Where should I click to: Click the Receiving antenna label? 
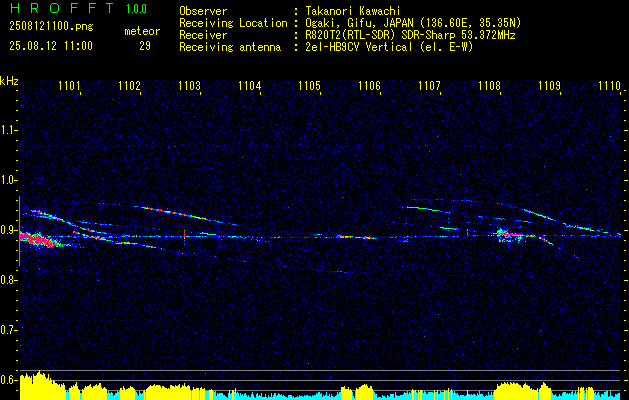tap(230, 47)
